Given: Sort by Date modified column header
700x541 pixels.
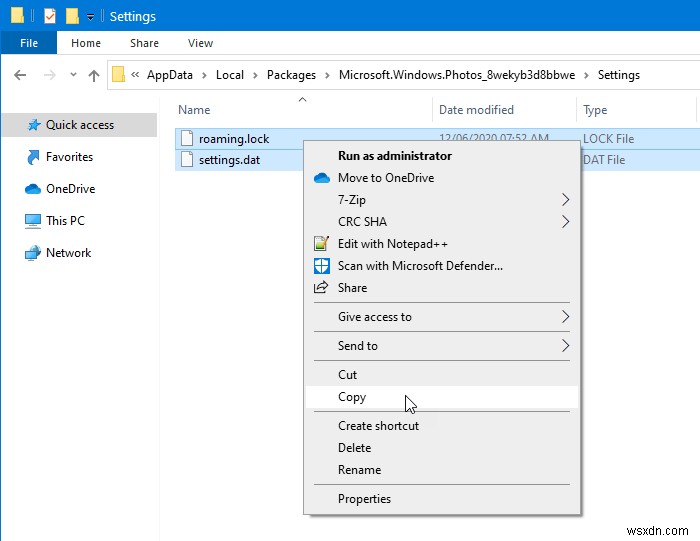Looking at the screenshot, I should pos(476,110).
